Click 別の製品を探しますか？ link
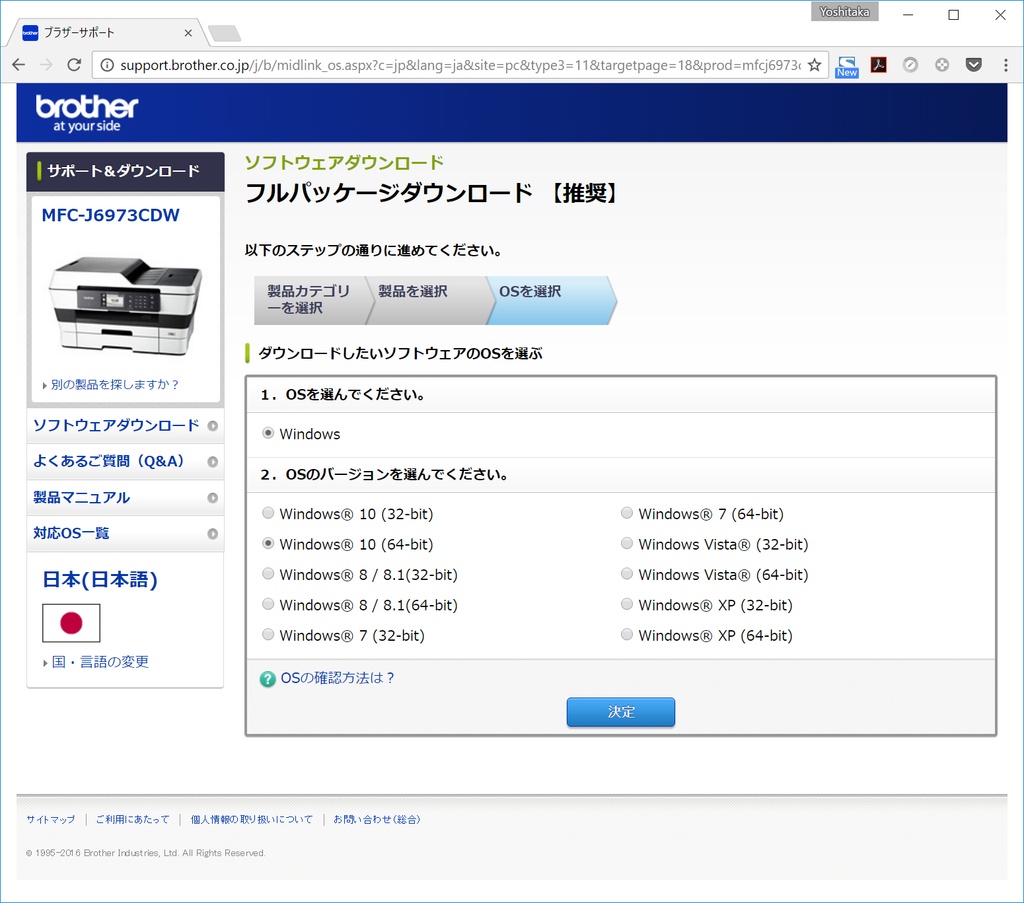Screen dimensions: 1024x903 pos(114,385)
